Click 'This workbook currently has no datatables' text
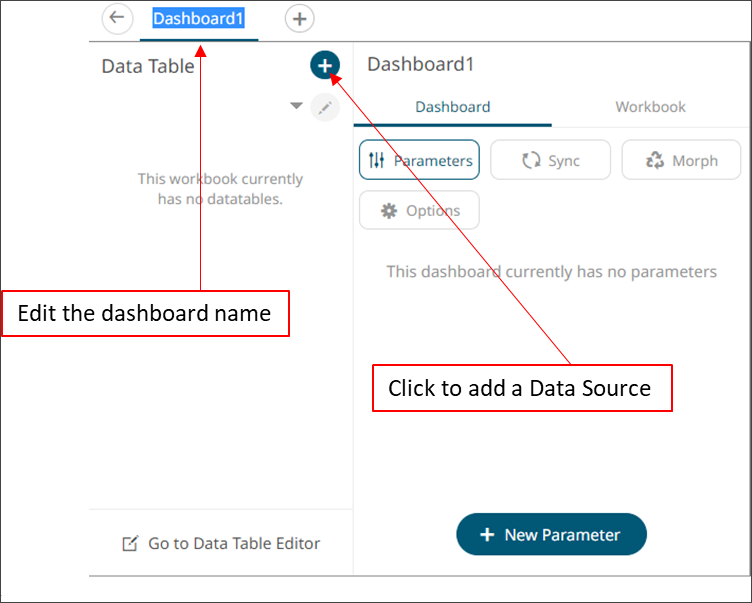This screenshot has height=603, width=752. coord(220,189)
